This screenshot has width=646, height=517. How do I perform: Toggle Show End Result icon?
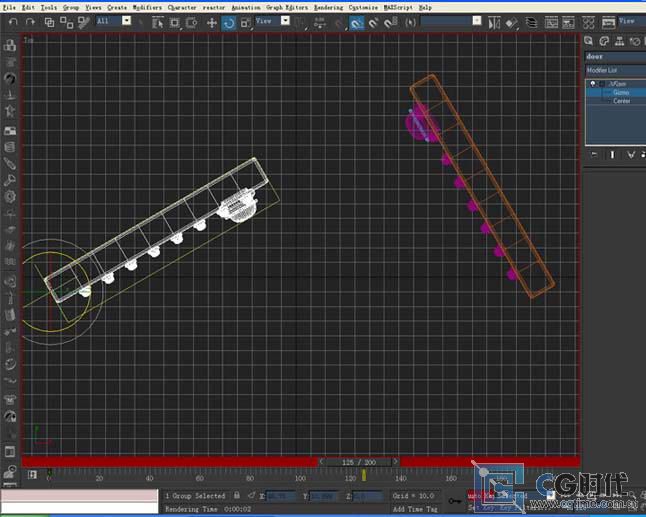(x=612, y=155)
